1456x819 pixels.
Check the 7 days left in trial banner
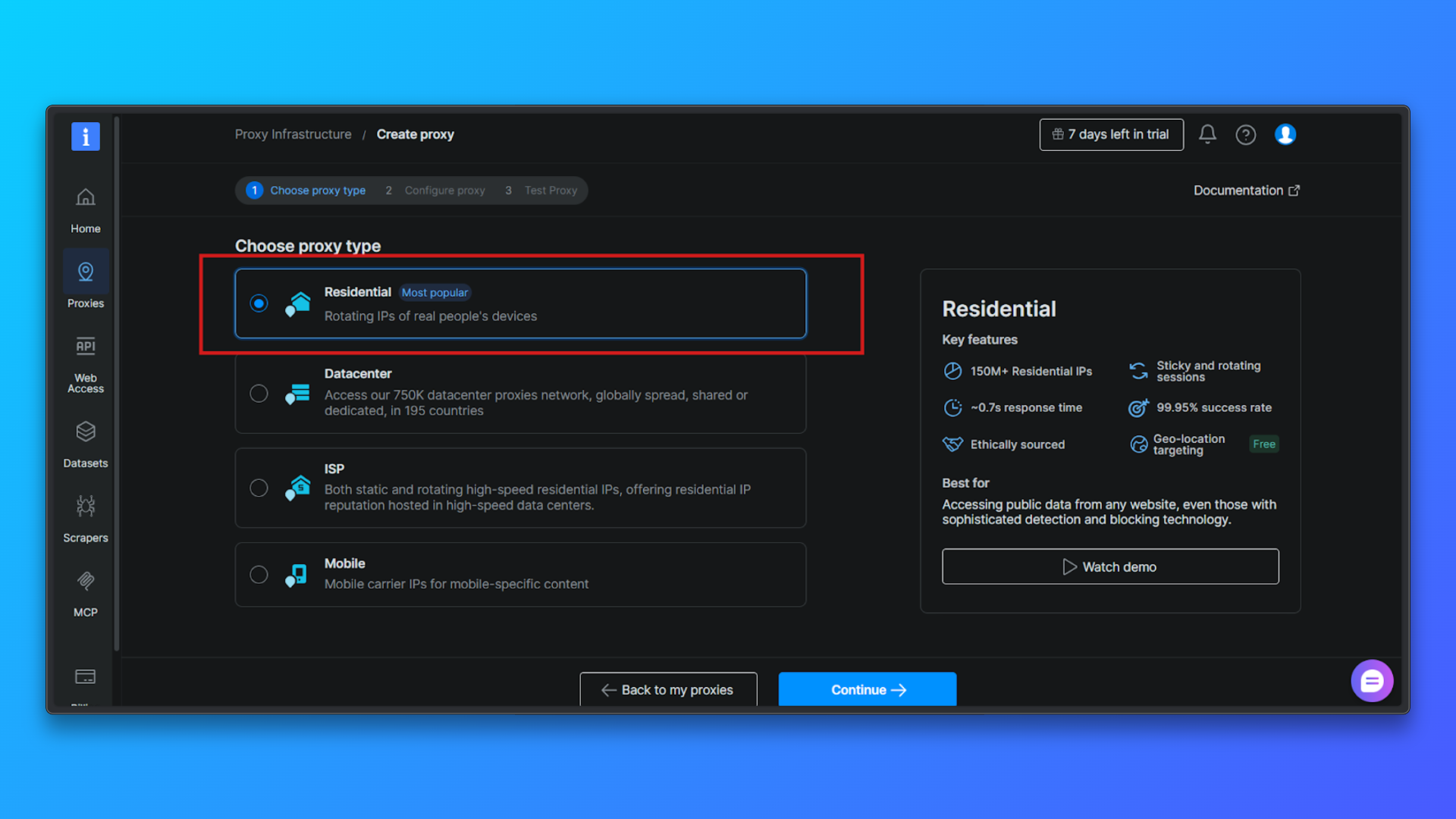click(1111, 134)
